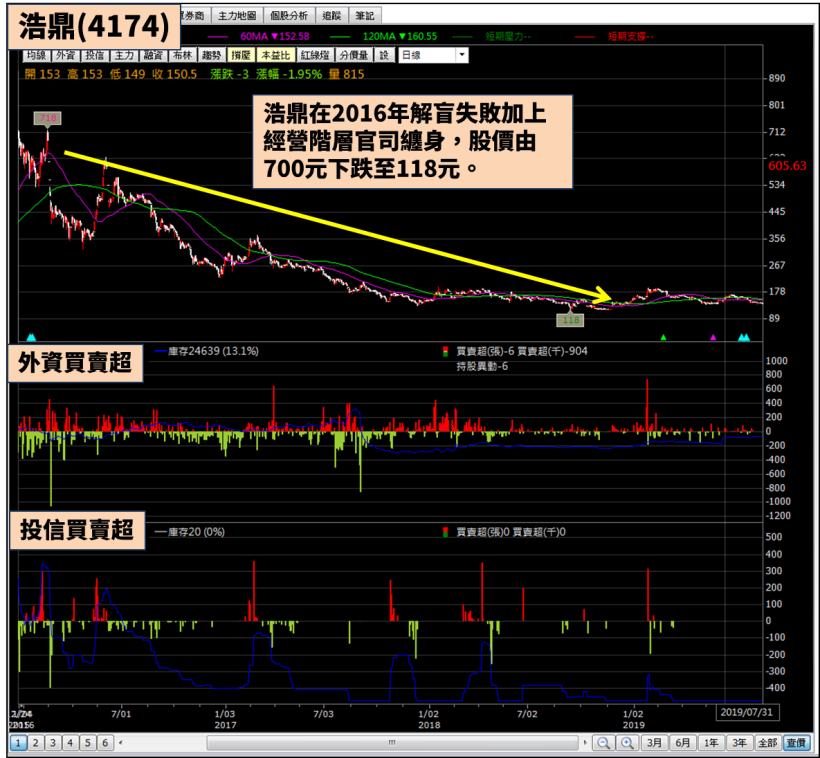Click the 紅綠燈 traffic light button

315,55
